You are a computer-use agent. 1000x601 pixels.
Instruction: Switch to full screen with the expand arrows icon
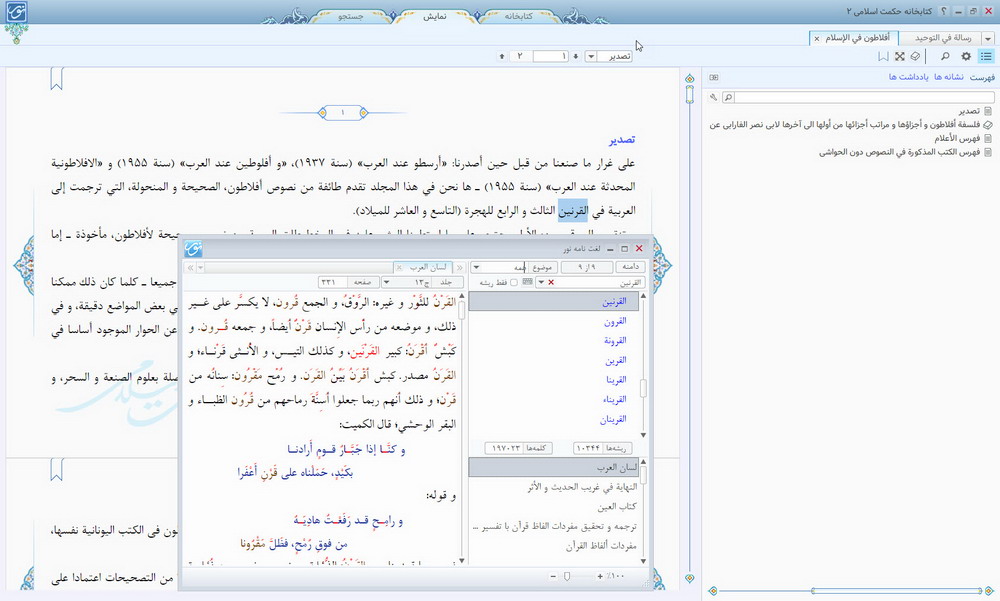coord(899,56)
